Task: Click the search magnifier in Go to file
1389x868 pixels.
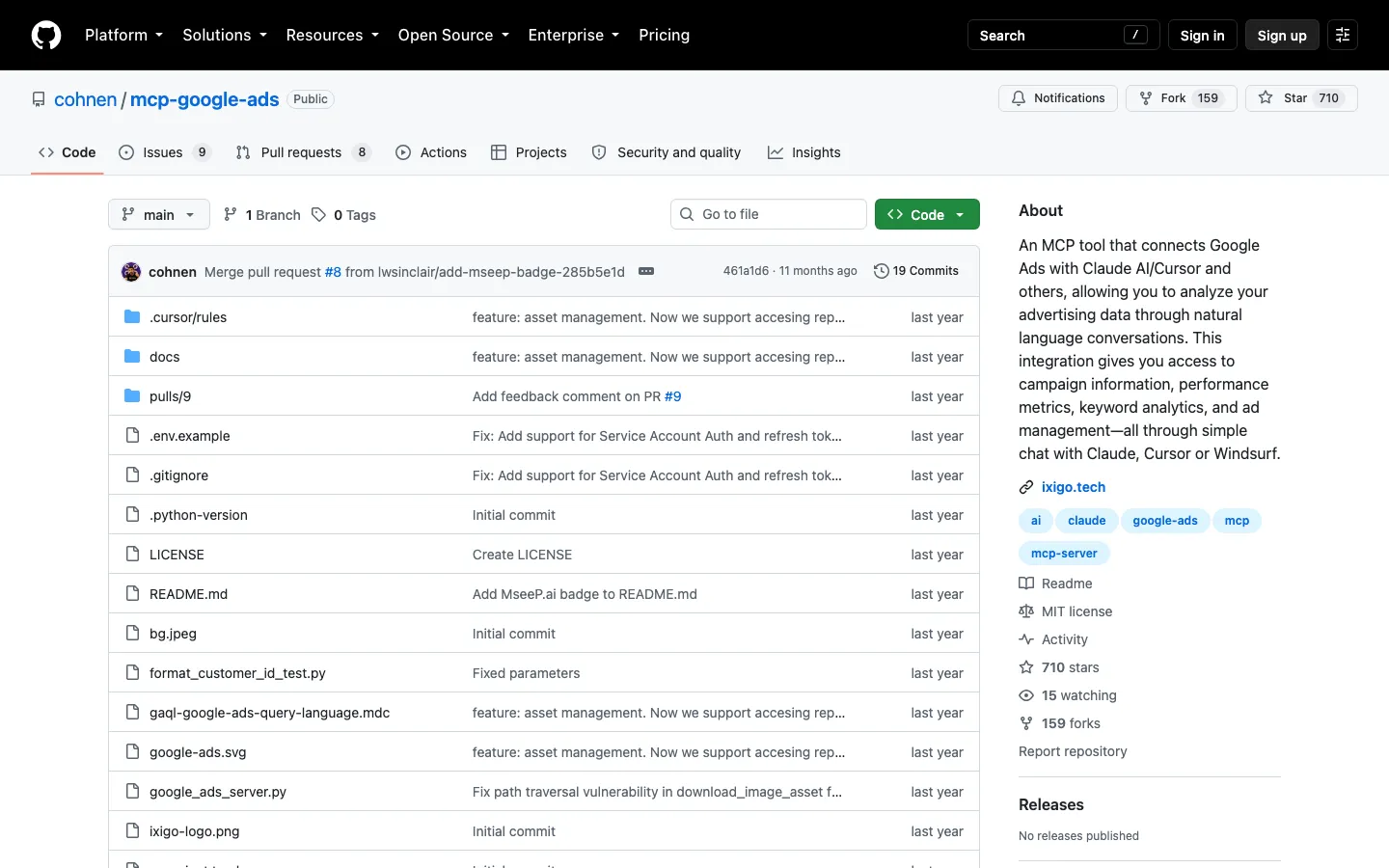Action: pyautogui.click(x=687, y=214)
